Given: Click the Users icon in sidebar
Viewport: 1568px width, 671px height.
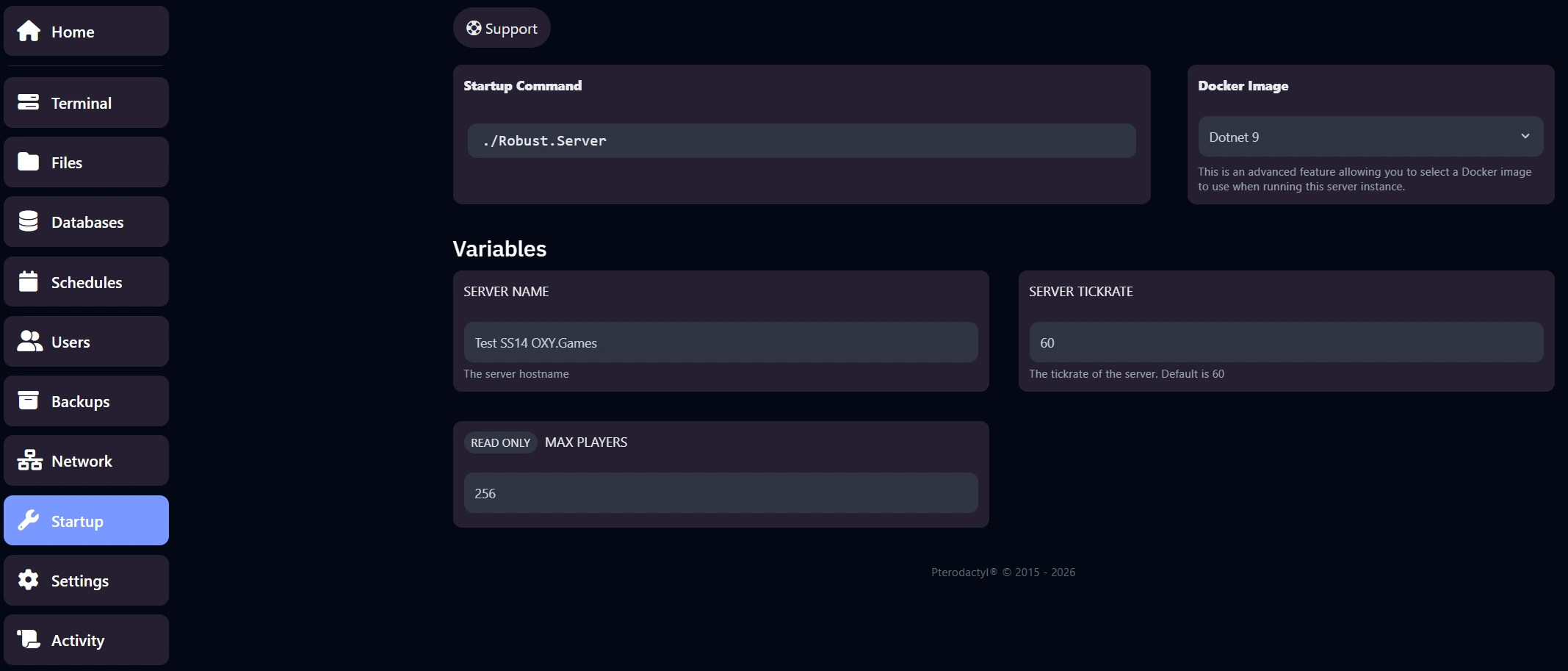Looking at the screenshot, I should coord(29,341).
